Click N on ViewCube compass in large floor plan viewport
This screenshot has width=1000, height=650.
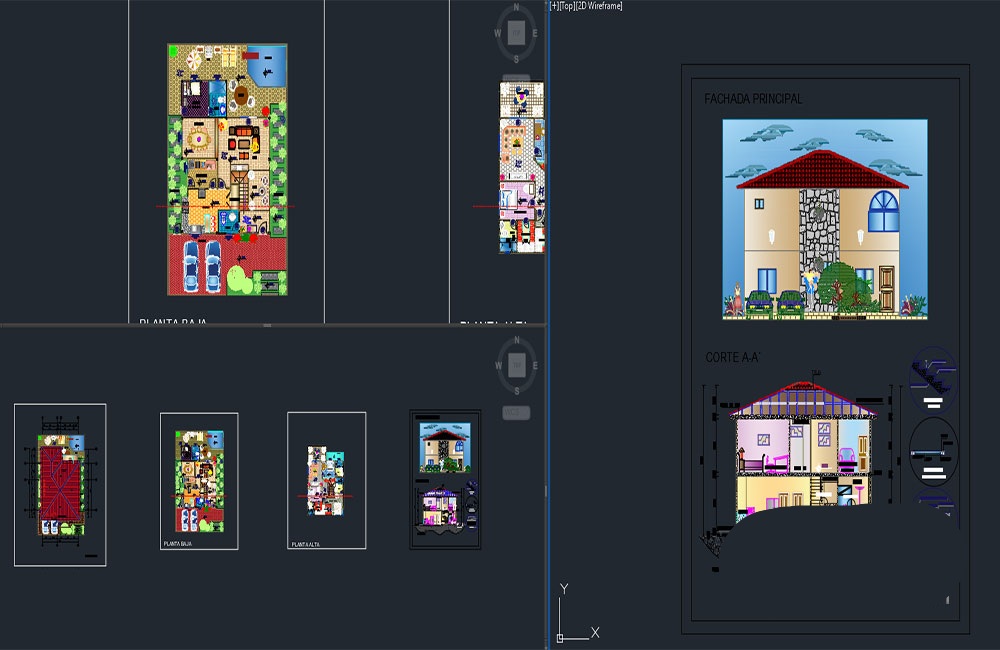coord(517,7)
